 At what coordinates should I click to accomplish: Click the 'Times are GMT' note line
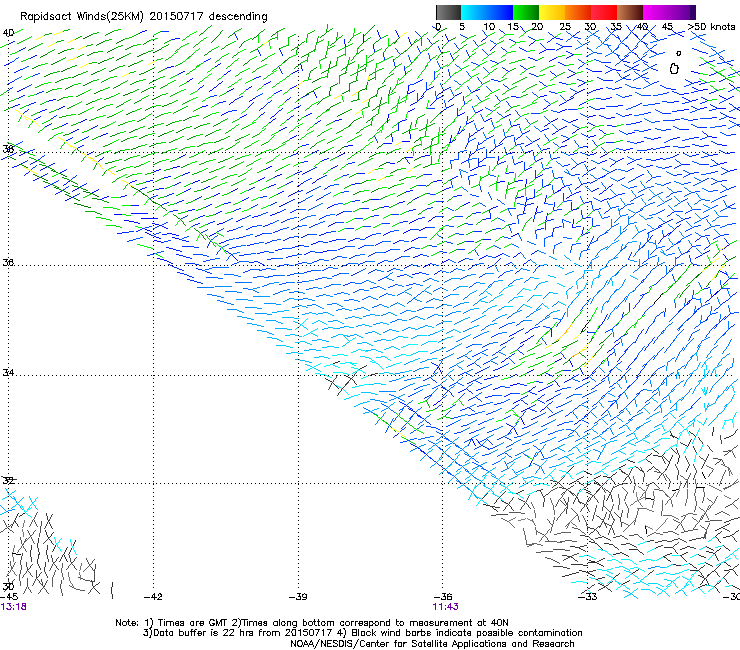(312, 623)
